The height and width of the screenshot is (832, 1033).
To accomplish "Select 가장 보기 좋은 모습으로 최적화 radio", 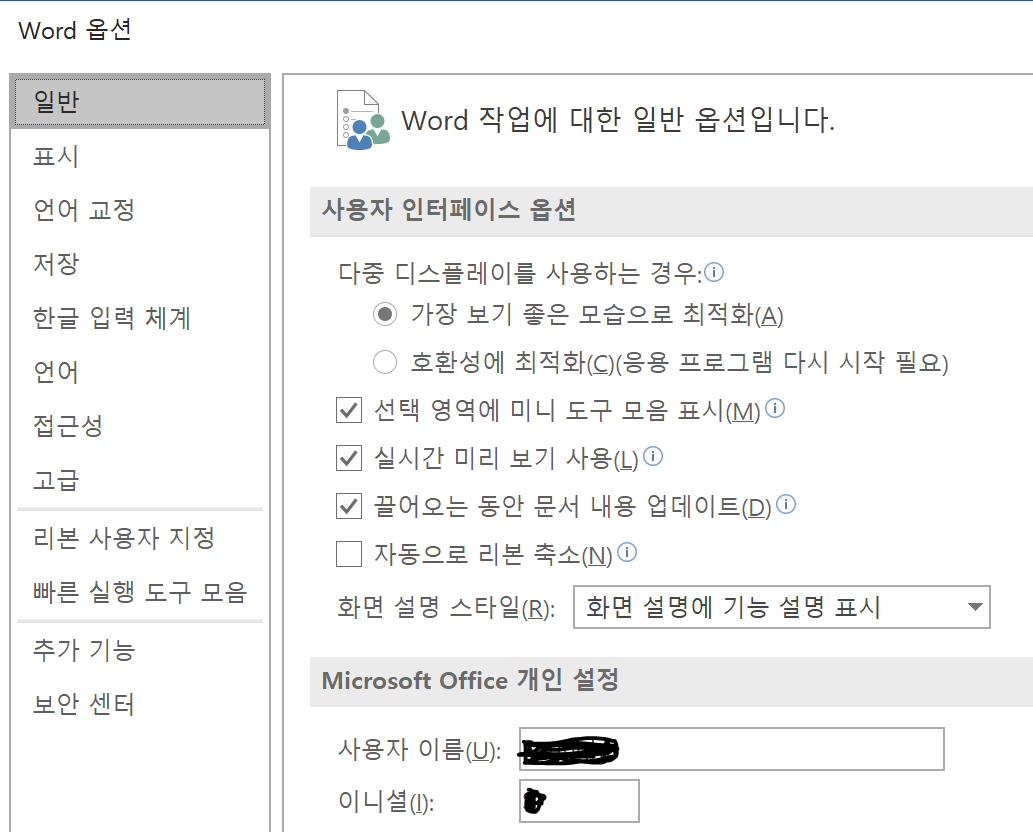I will click(x=385, y=314).
